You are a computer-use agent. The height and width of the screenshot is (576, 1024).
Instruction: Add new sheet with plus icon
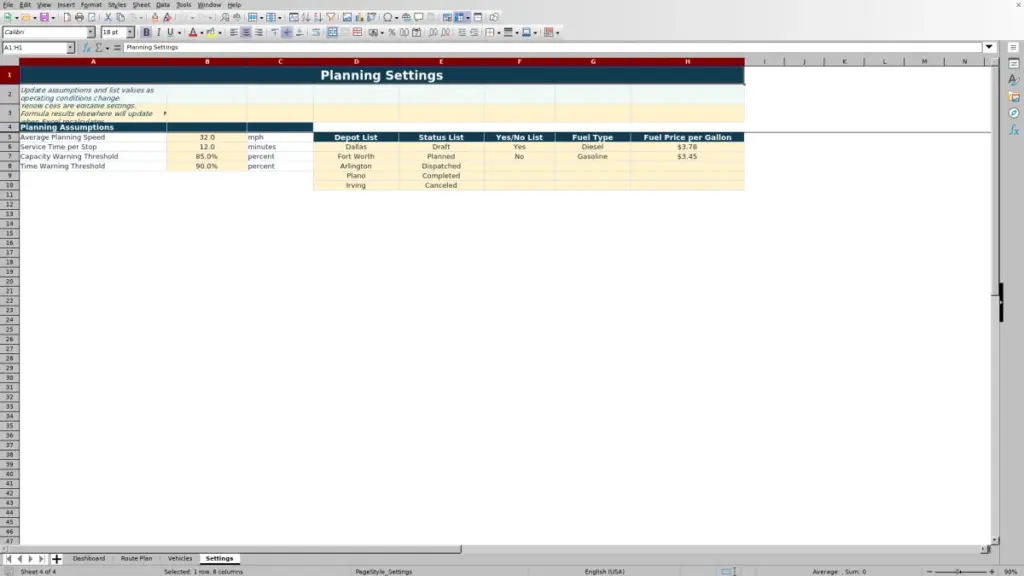[x=56, y=558]
